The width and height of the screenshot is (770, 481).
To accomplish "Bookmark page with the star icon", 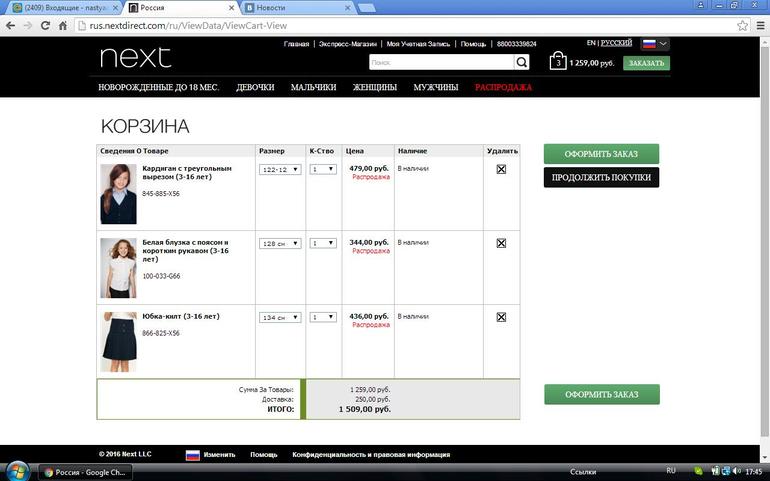I will click(742, 24).
